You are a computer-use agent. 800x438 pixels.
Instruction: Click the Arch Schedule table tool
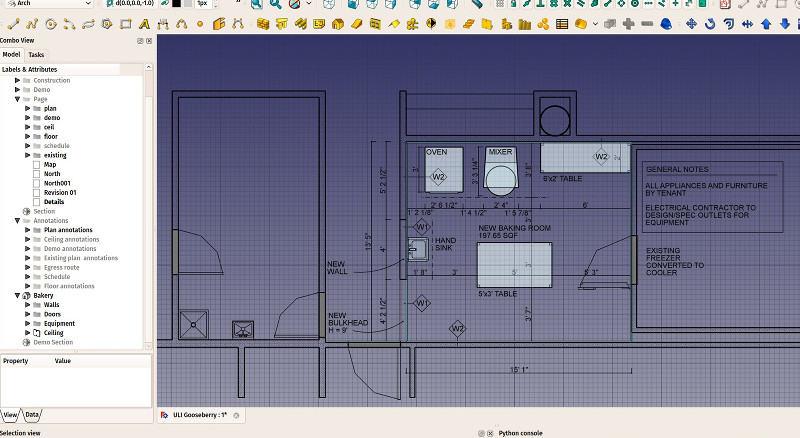pos(562,24)
